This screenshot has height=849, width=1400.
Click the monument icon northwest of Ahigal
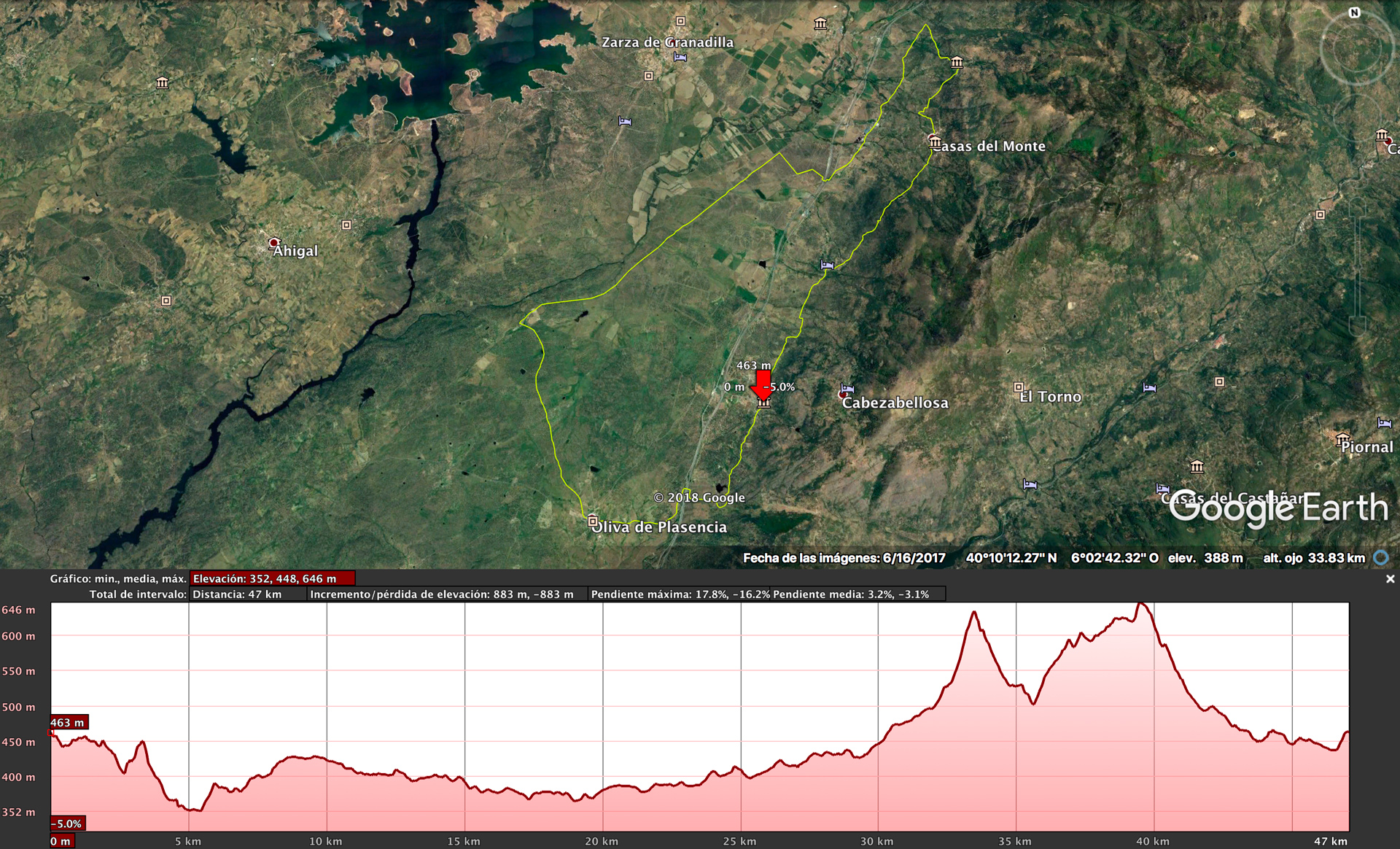pyautogui.click(x=162, y=83)
